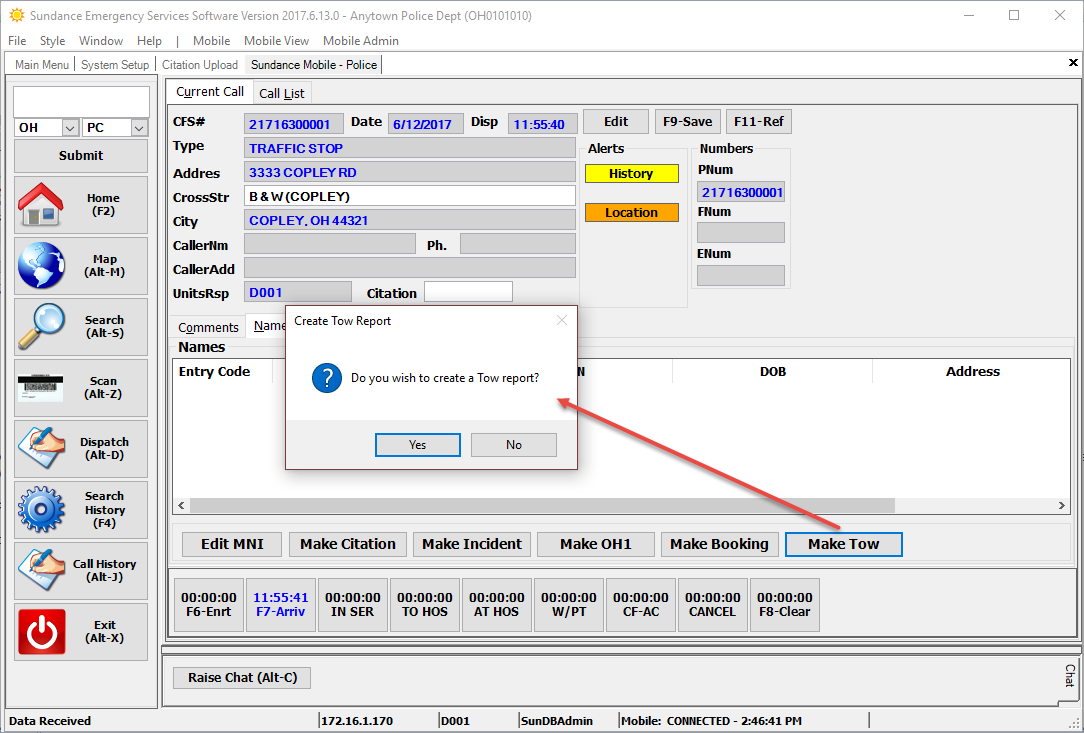Click the Make Incident button
The height and width of the screenshot is (733, 1084).
coord(472,544)
